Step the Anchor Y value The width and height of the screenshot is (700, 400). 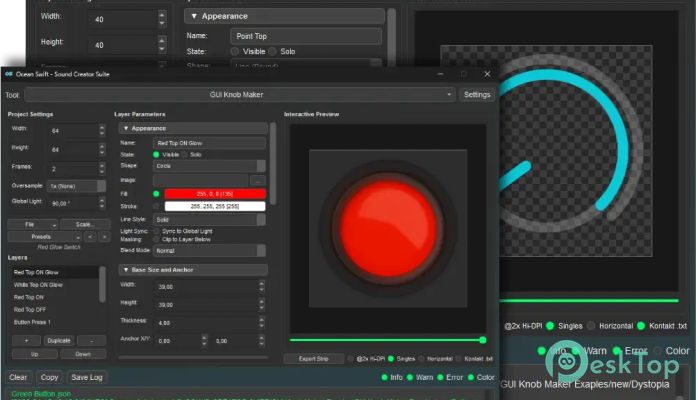(x=262, y=341)
